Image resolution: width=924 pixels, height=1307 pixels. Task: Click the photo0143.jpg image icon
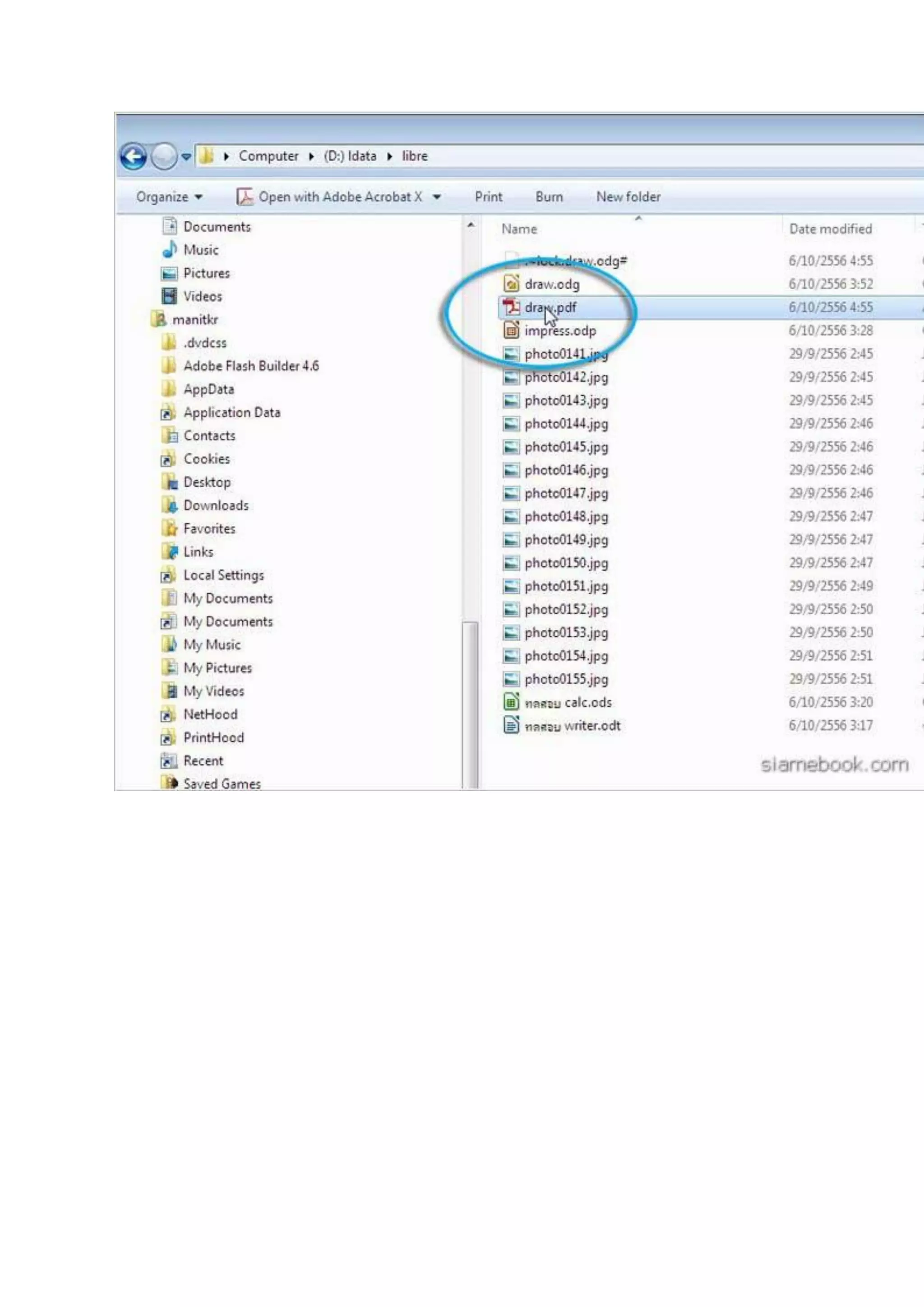click(512, 400)
